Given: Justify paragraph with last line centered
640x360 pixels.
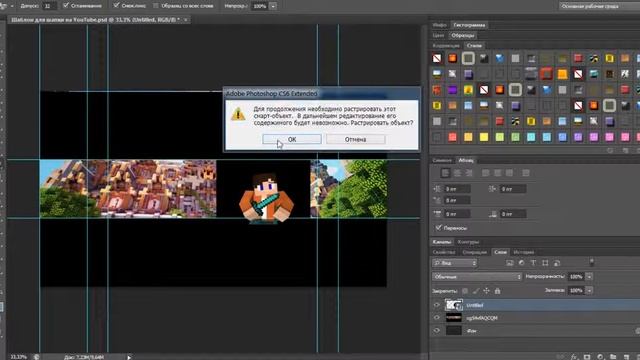Looking at the screenshot, I should point(498,173).
